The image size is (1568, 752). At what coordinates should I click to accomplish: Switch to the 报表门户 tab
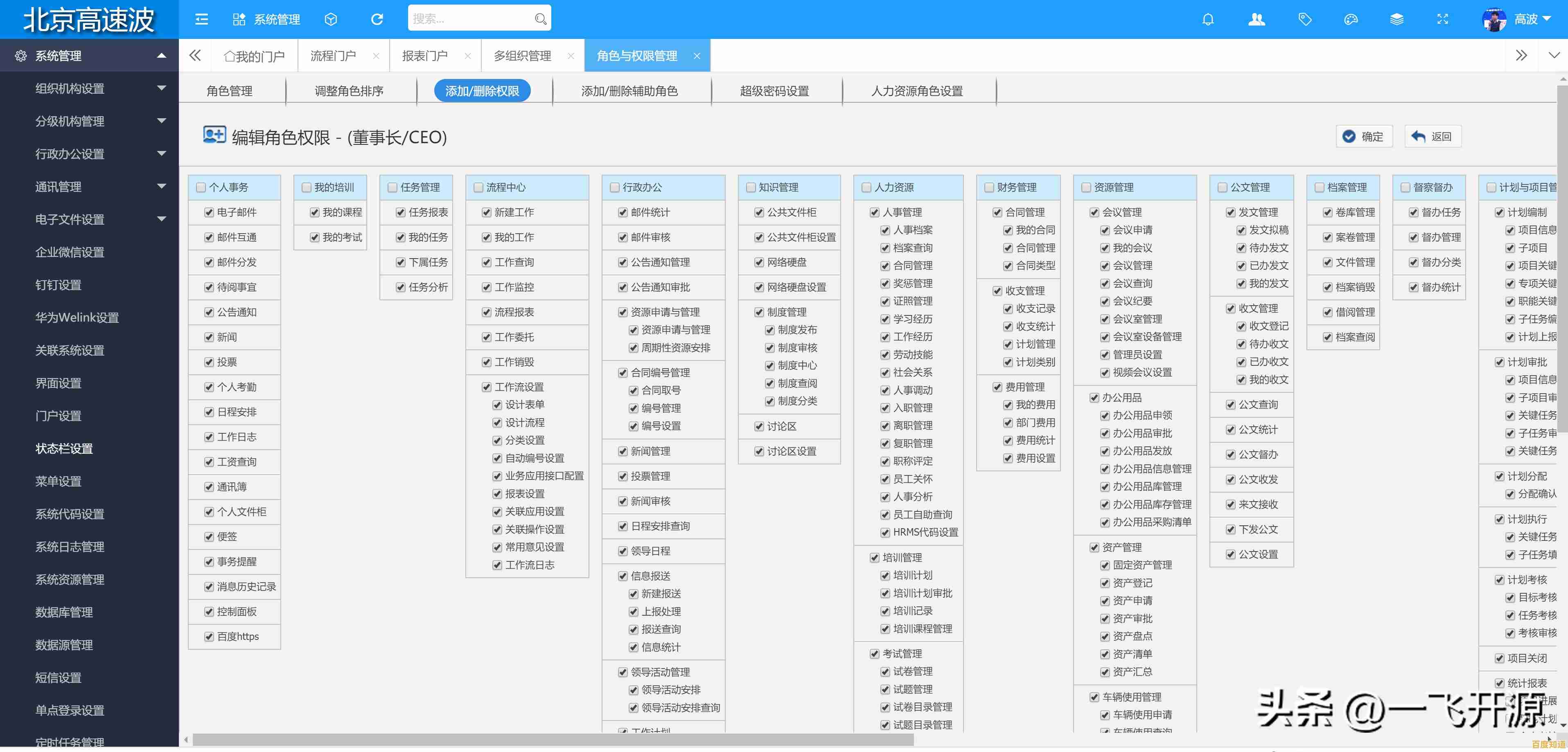click(x=425, y=56)
